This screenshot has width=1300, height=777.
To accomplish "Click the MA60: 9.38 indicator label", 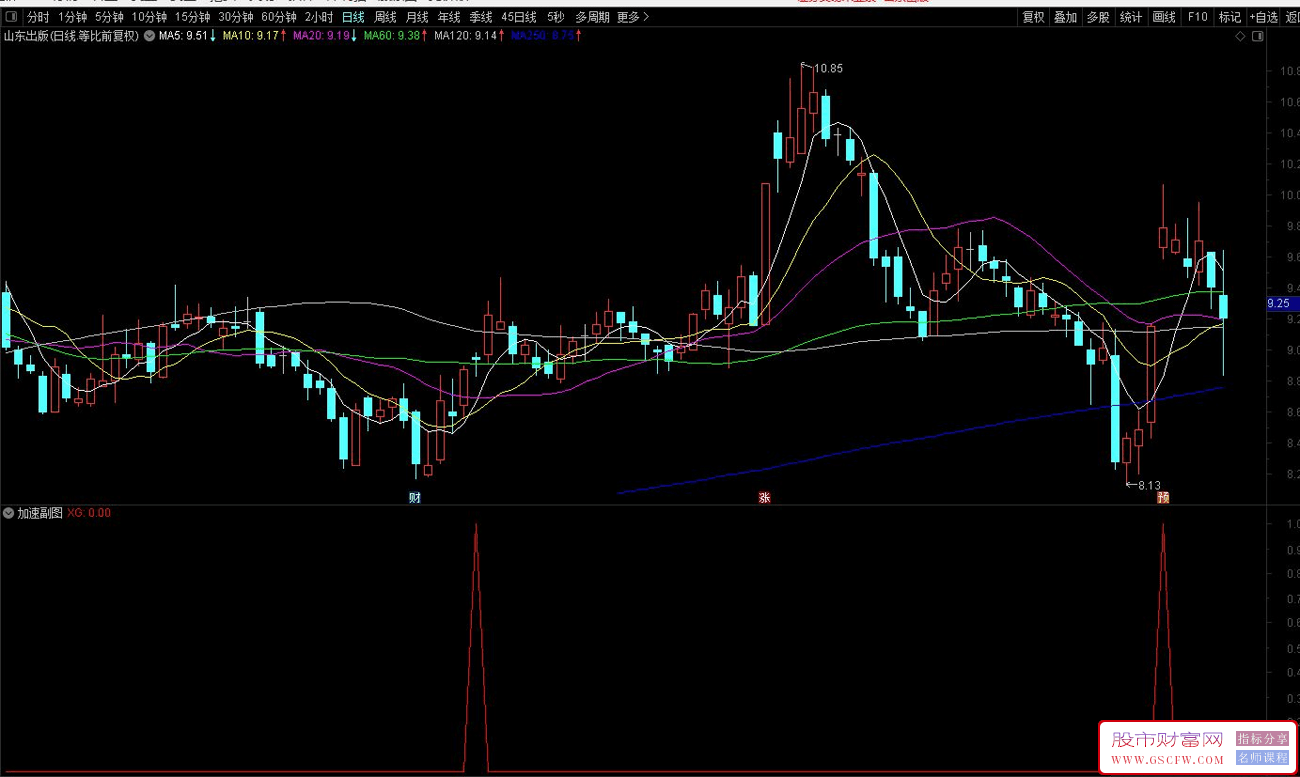I will click(391, 36).
